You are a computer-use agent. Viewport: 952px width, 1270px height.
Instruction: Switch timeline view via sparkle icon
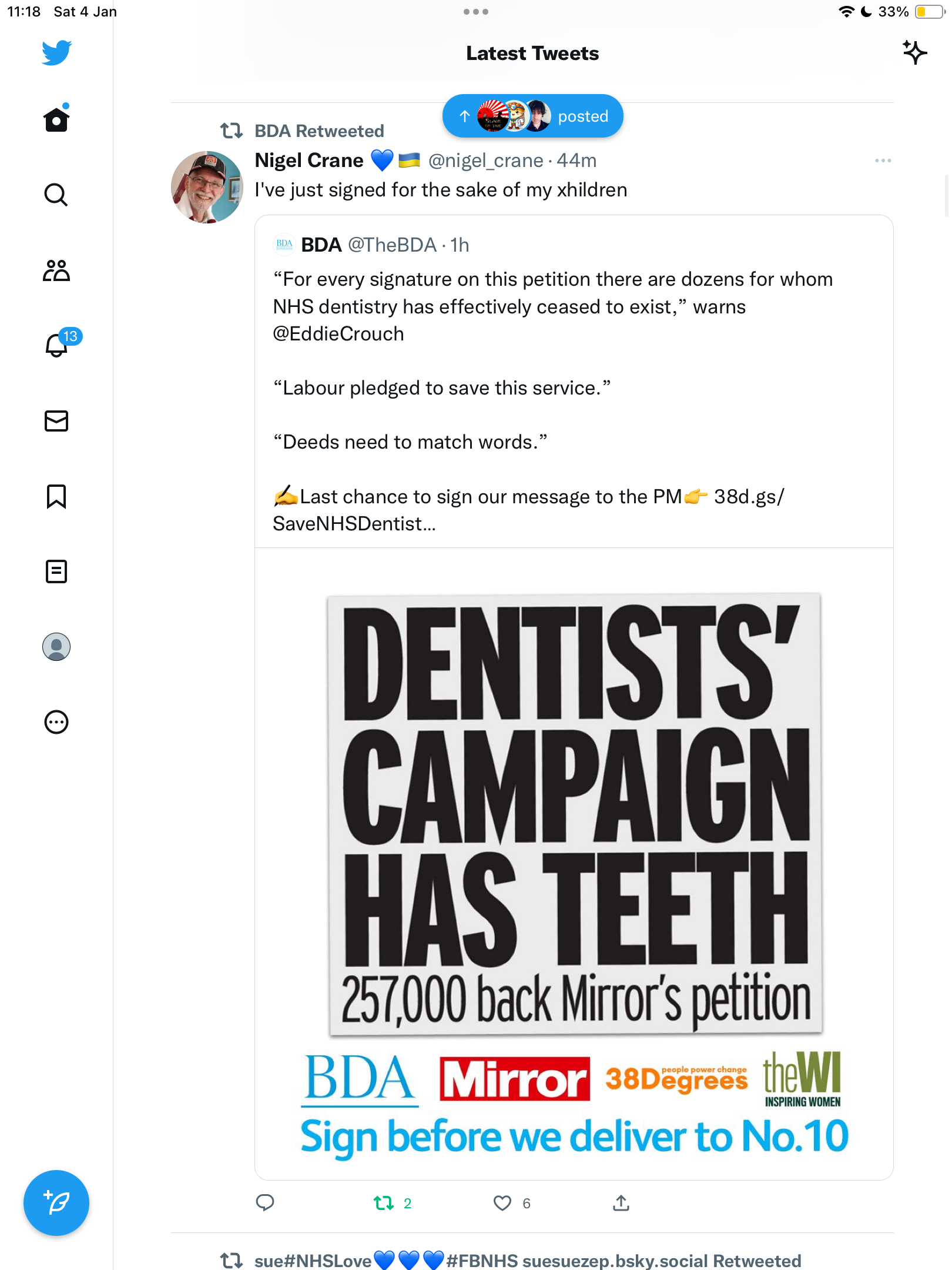pos(915,53)
